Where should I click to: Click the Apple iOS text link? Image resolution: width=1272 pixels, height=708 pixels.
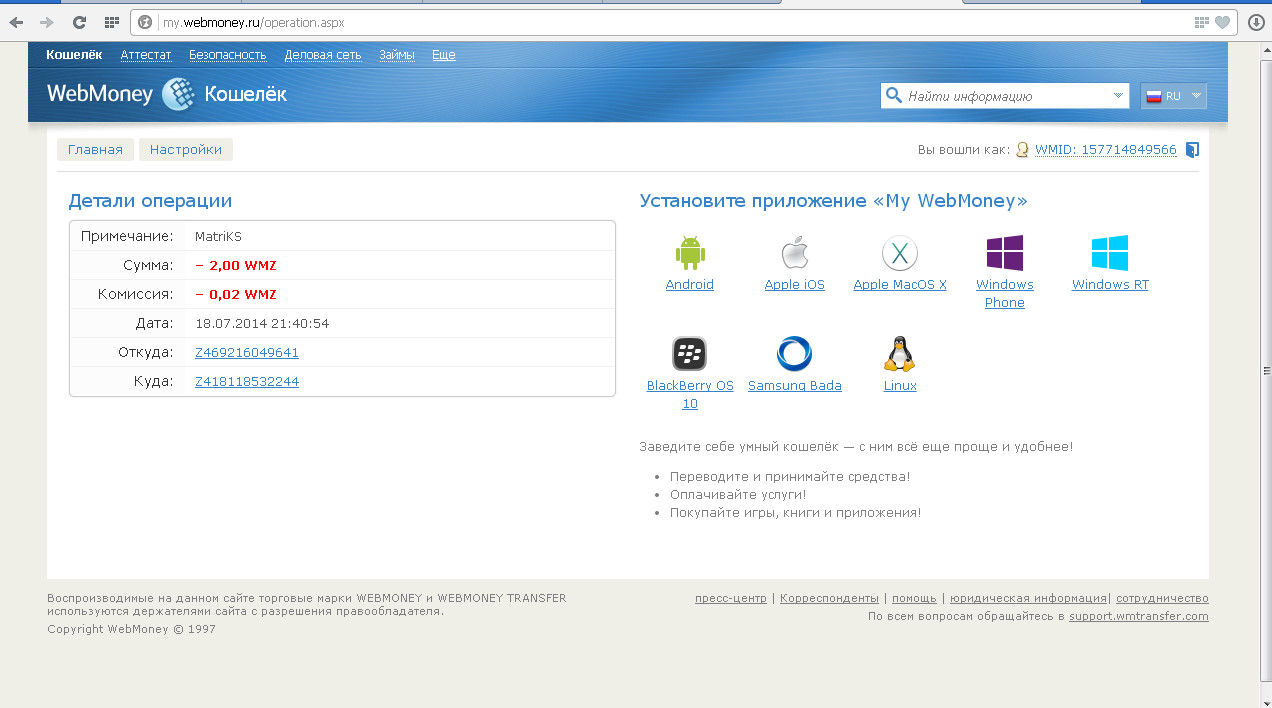click(x=795, y=285)
